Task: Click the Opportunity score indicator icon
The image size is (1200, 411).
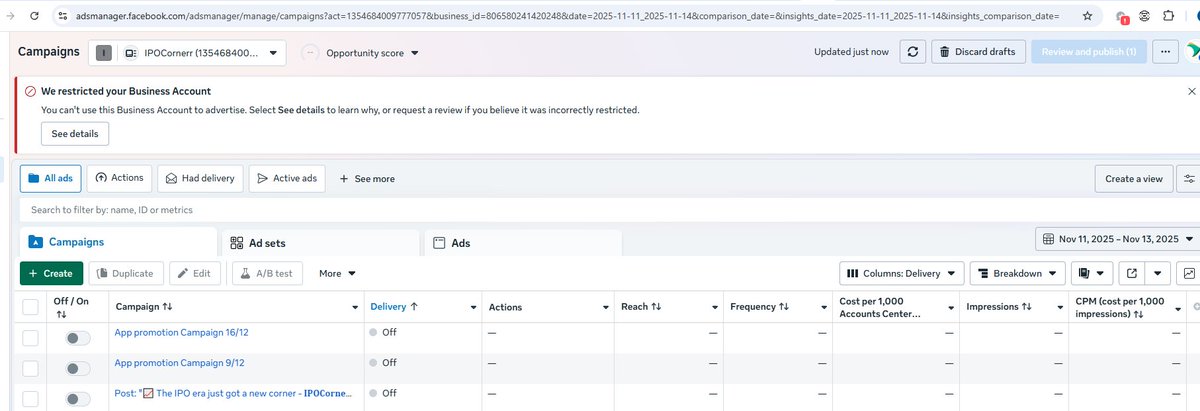Action: point(311,53)
